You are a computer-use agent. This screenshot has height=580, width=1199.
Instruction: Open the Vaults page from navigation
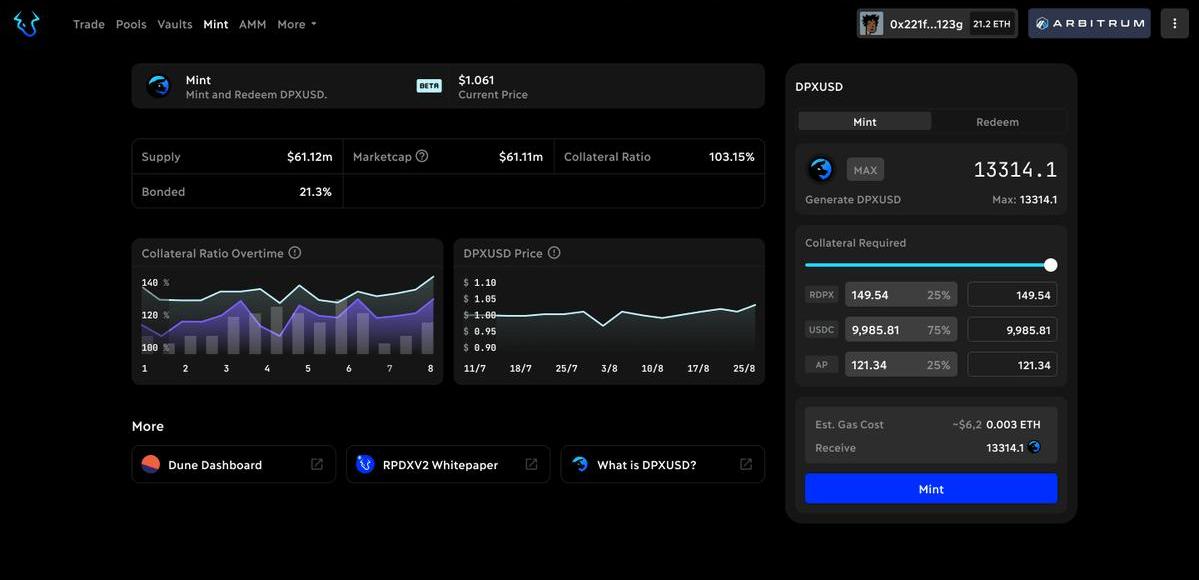[175, 24]
